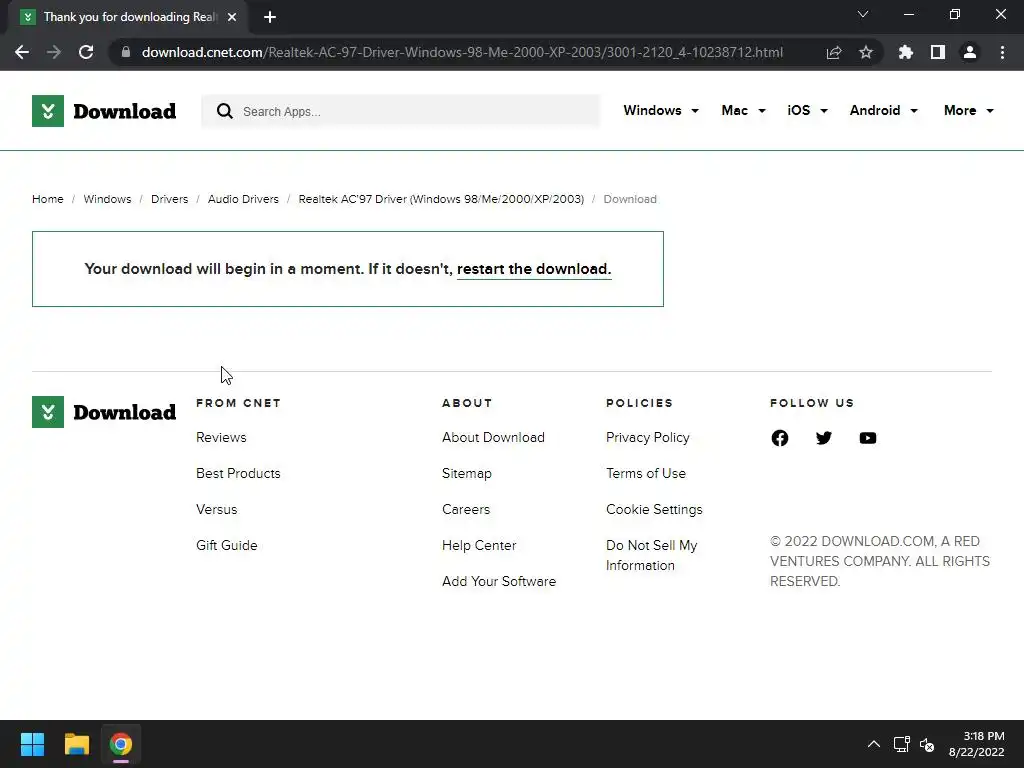The width and height of the screenshot is (1024, 768).
Task: Open the Extensions puzzle icon
Action: [x=906, y=52]
